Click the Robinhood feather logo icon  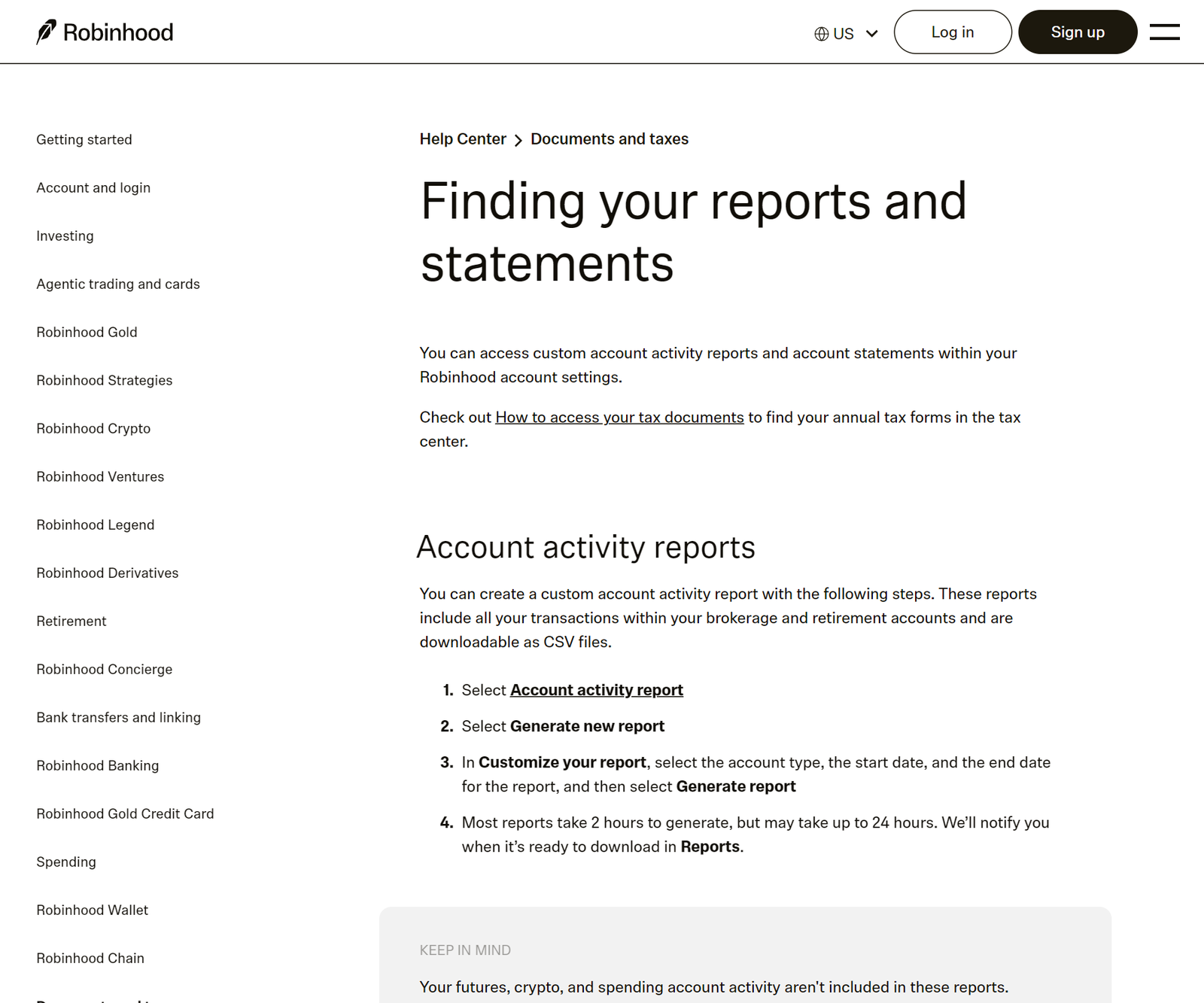click(46, 32)
